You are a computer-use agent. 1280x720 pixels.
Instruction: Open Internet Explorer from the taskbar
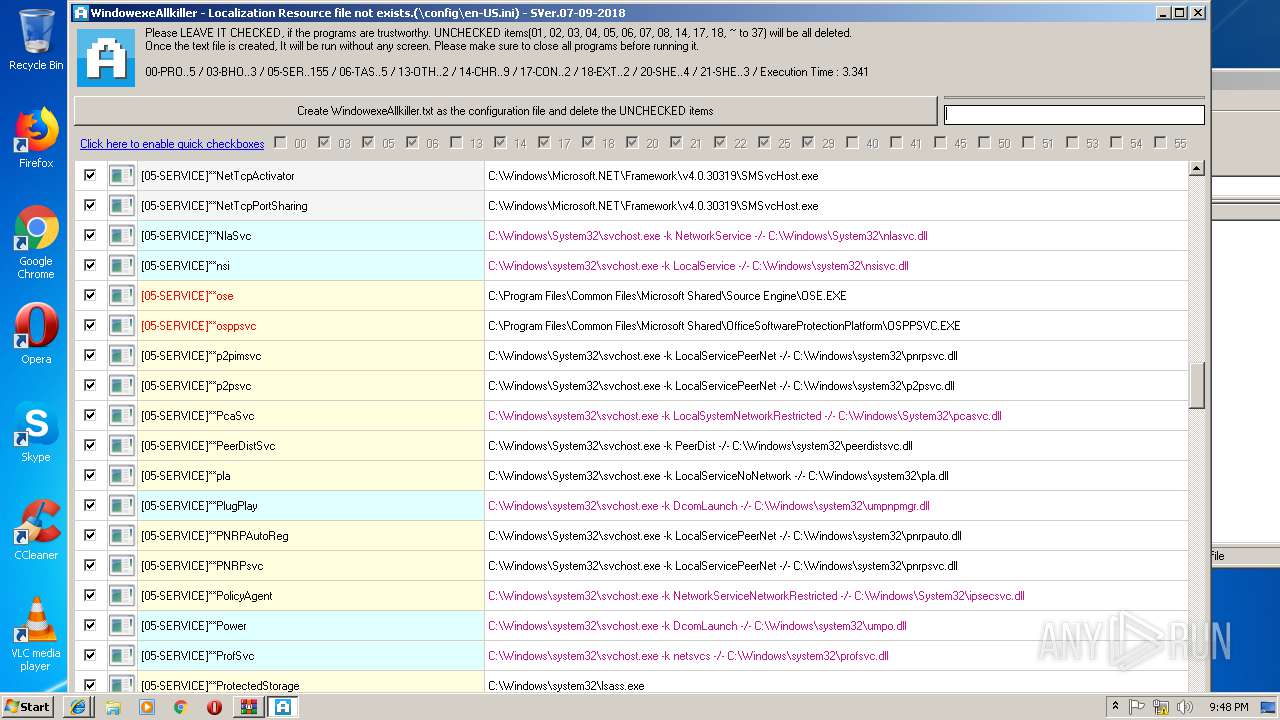78,707
